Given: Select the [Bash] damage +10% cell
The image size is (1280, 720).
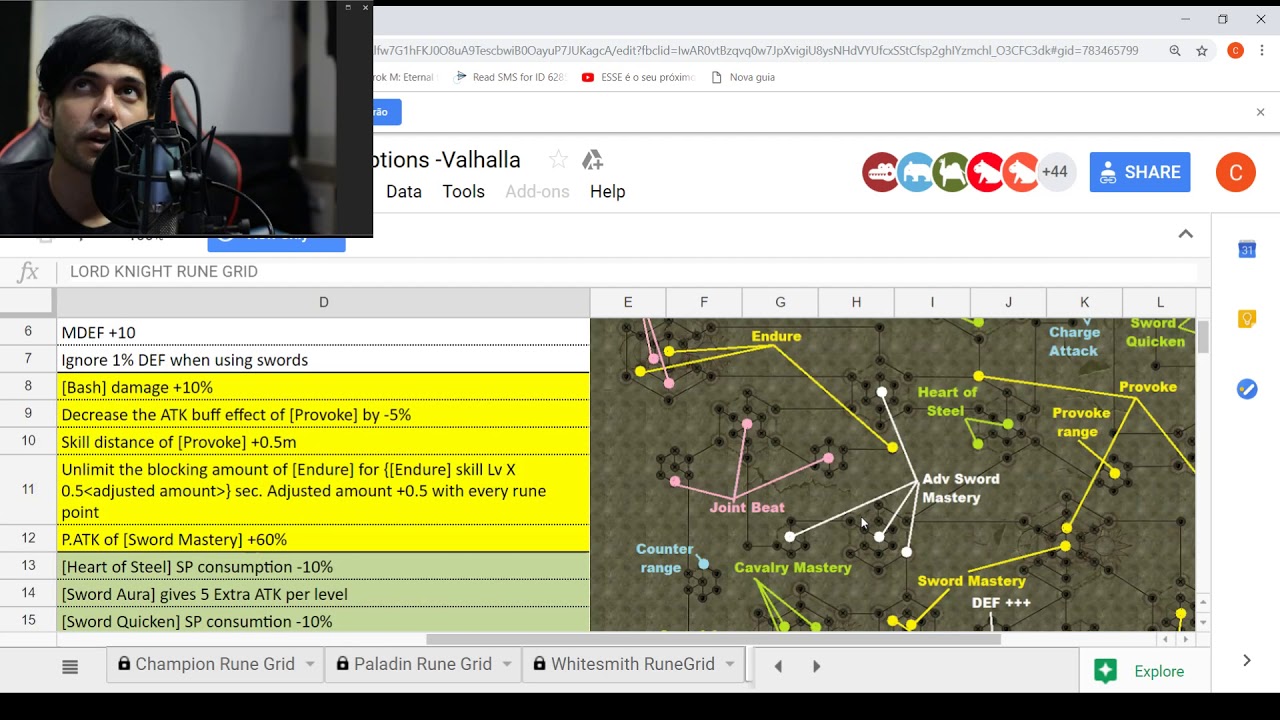Looking at the screenshot, I should [x=323, y=387].
